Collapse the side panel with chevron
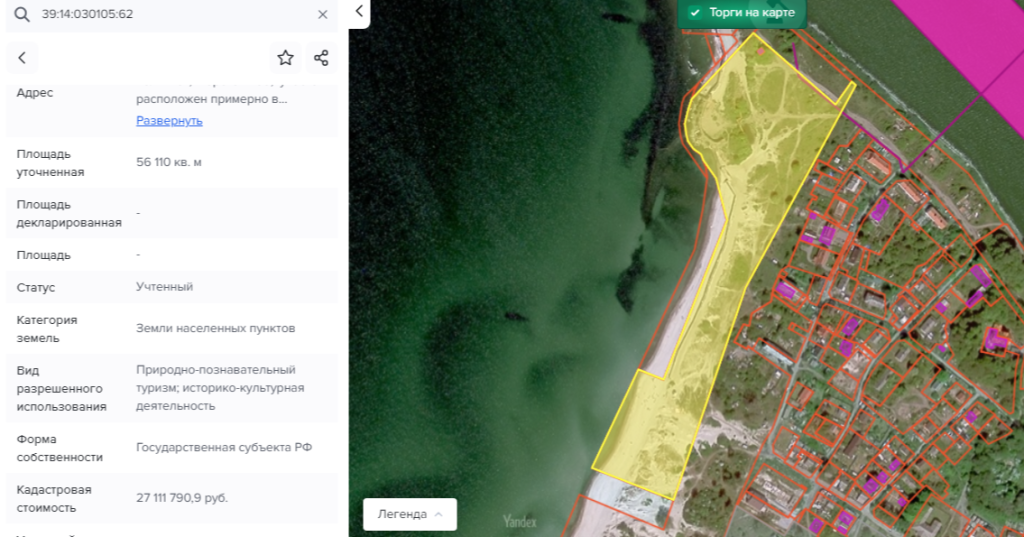This screenshot has height=537, width=1024. (x=359, y=11)
